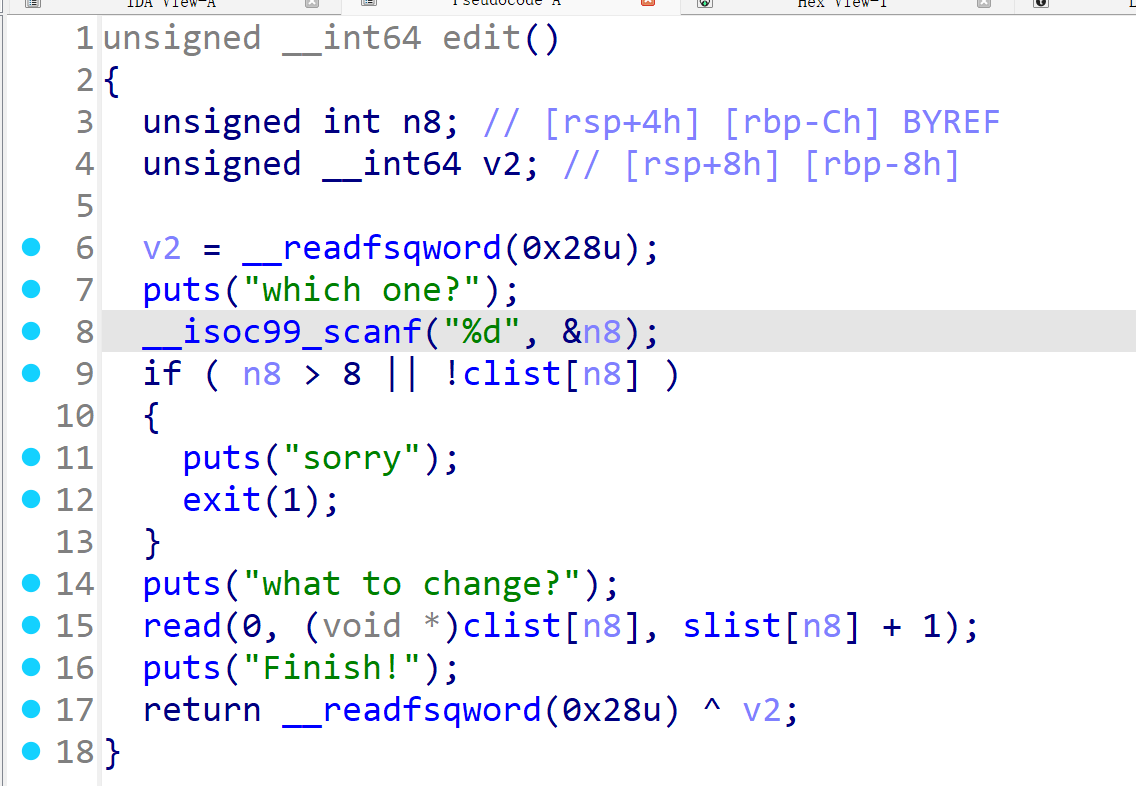1136x786 pixels.
Task: Click the Hex View-1 tab icon
Action: click(705, 3)
